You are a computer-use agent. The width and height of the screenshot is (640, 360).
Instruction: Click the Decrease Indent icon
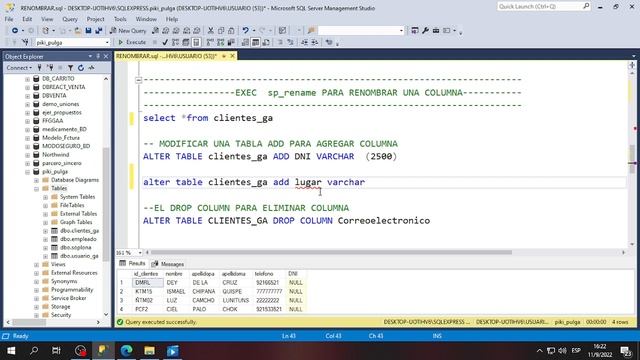304,42
